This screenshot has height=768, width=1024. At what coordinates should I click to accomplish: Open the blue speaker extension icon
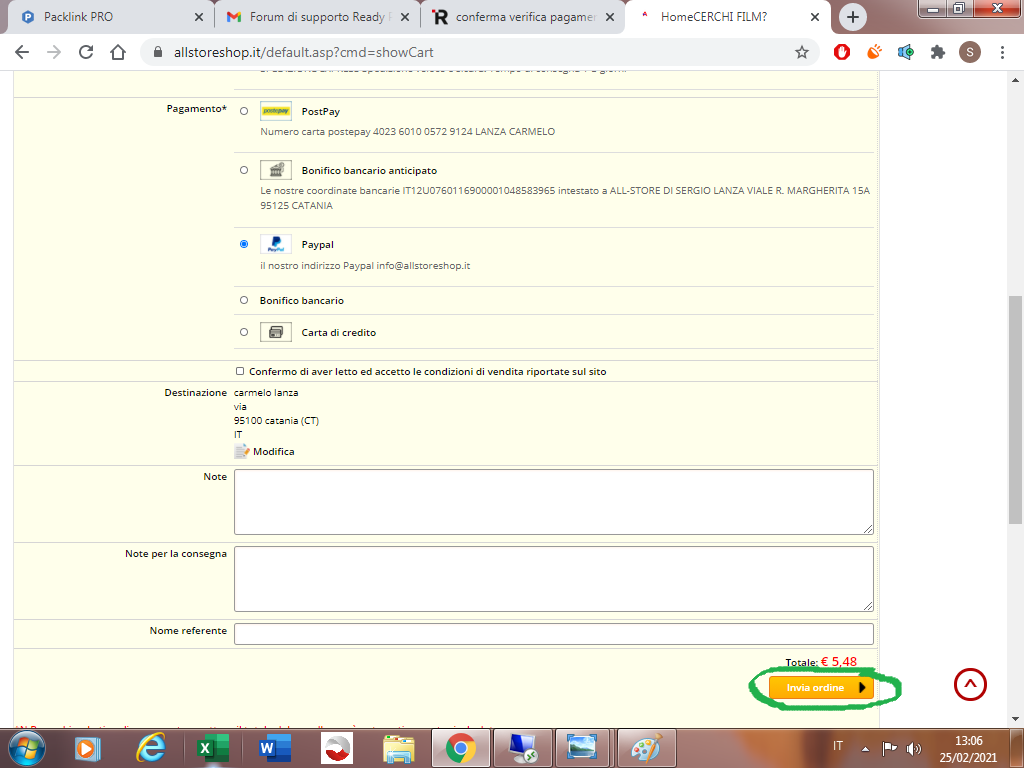(906, 52)
